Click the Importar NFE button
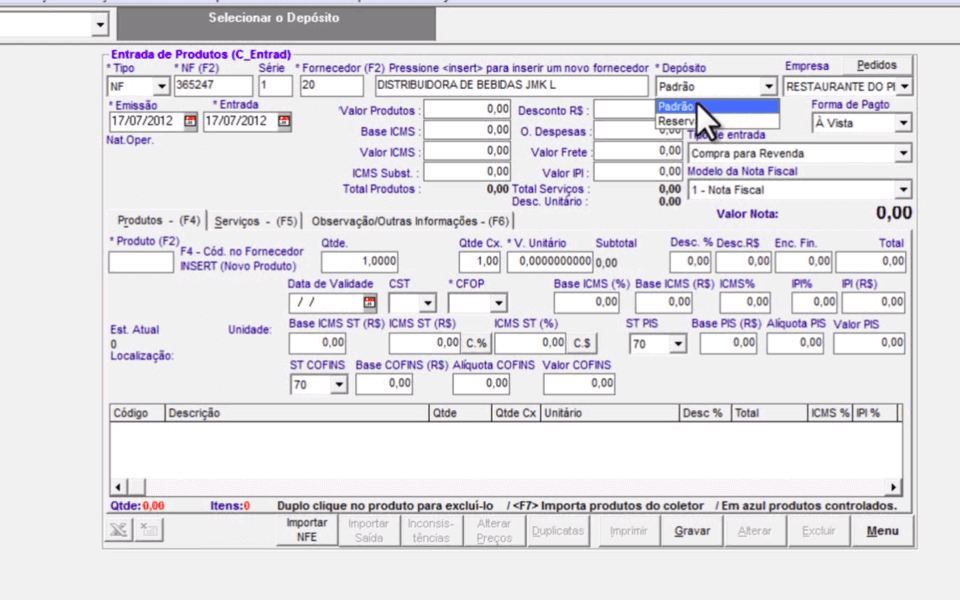Screen dimensions: 960x600 coord(307,530)
